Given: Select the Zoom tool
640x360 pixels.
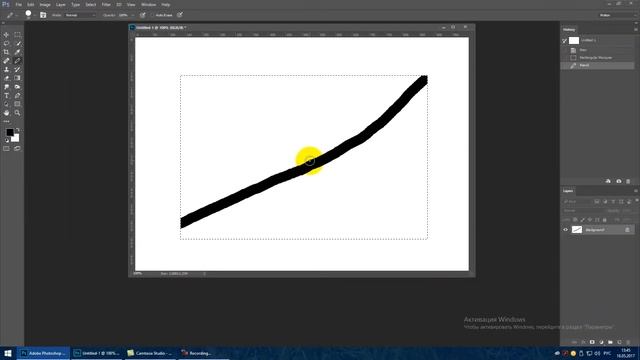Looking at the screenshot, I should (x=17, y=113).
